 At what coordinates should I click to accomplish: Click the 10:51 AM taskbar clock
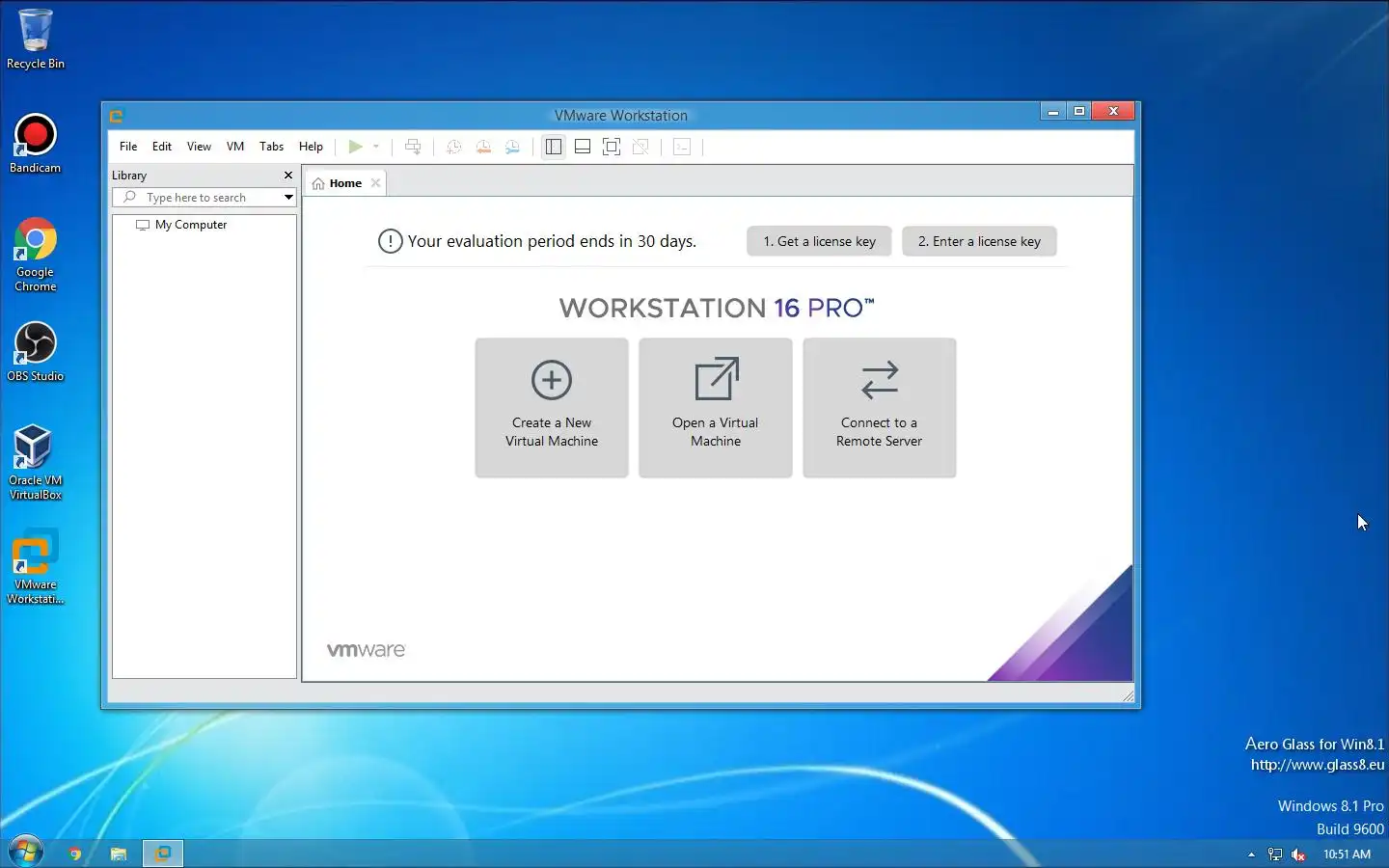pyautogui.click(x=1347, y=854)
